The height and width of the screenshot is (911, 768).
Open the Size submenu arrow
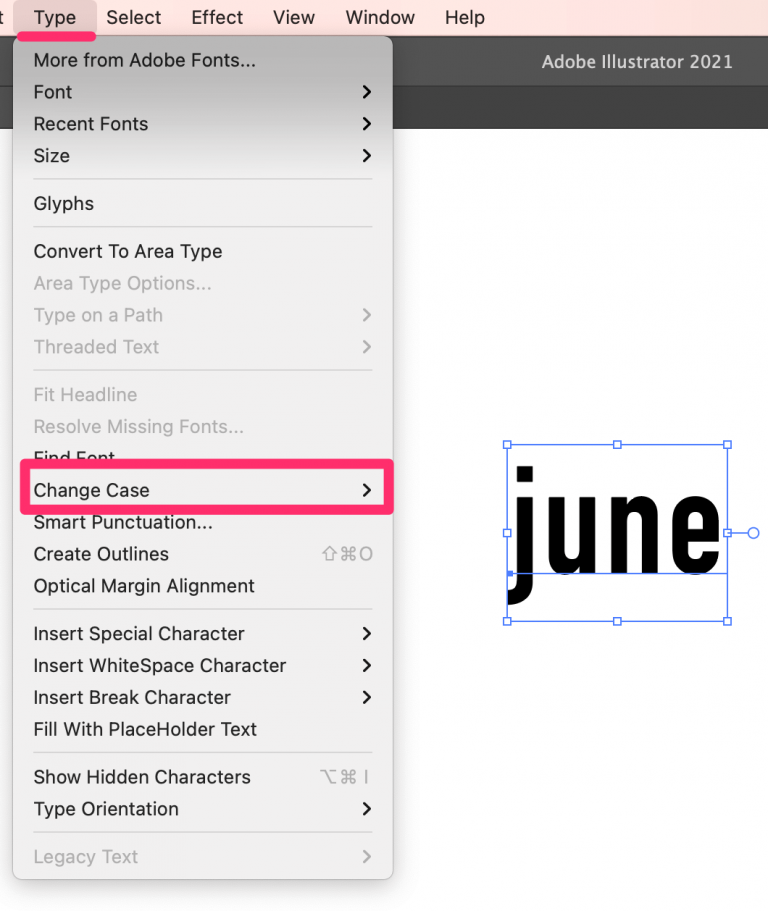(x=367, y=156)
